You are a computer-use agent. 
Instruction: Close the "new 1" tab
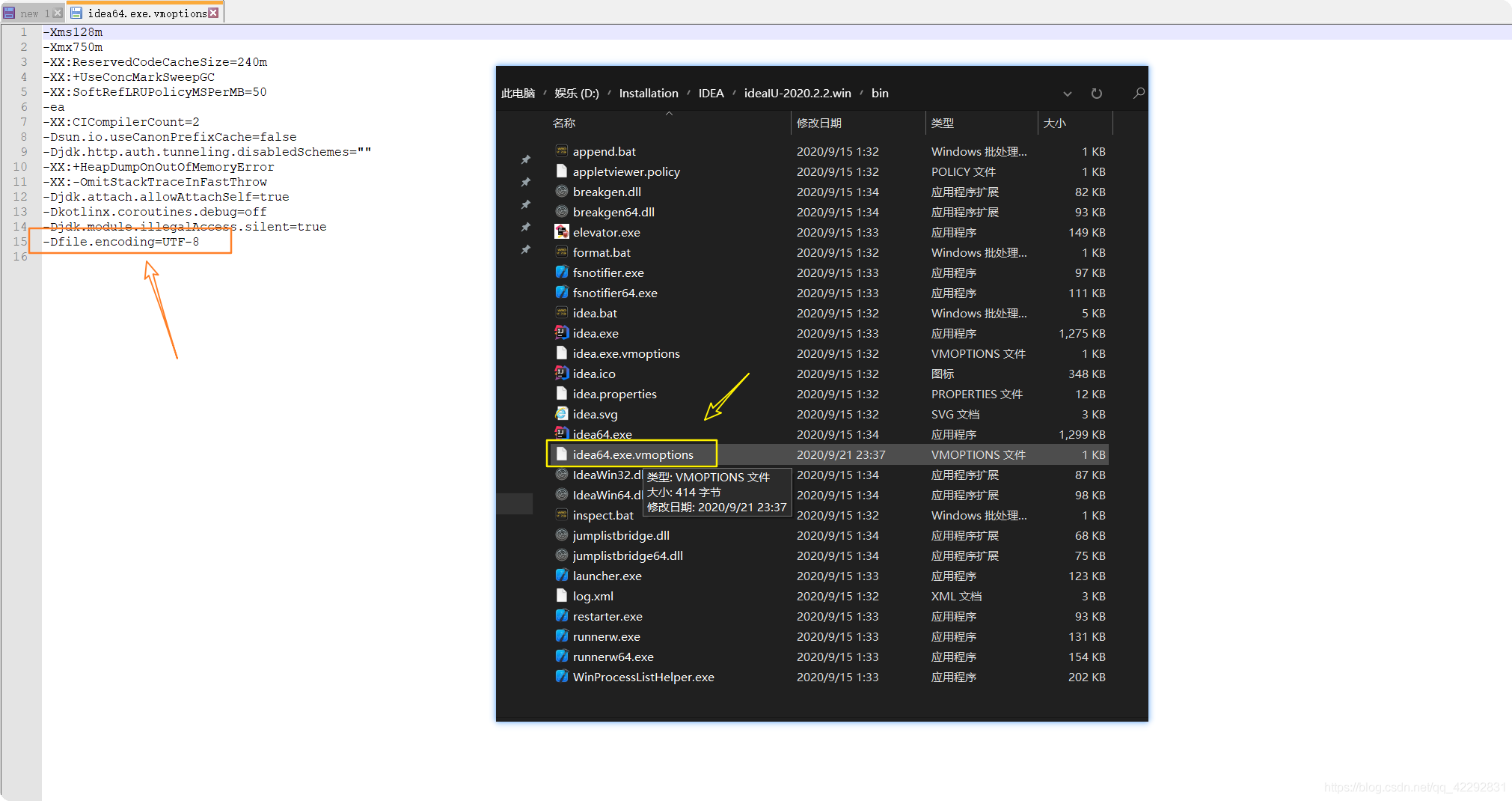point(58,13)
